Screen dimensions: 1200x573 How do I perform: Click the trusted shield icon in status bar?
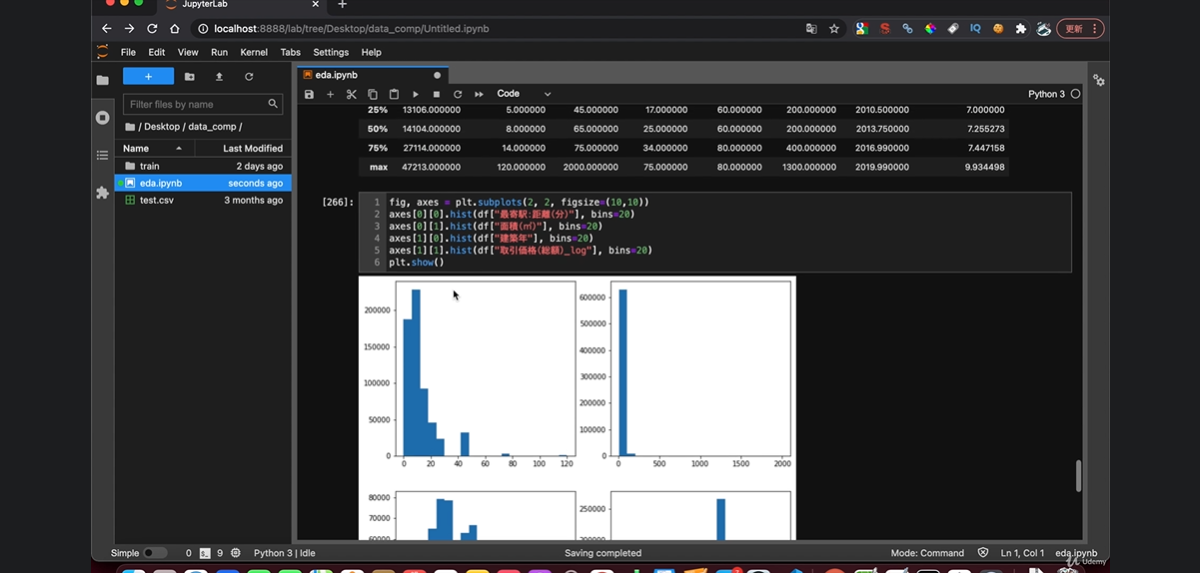[983, 553]
